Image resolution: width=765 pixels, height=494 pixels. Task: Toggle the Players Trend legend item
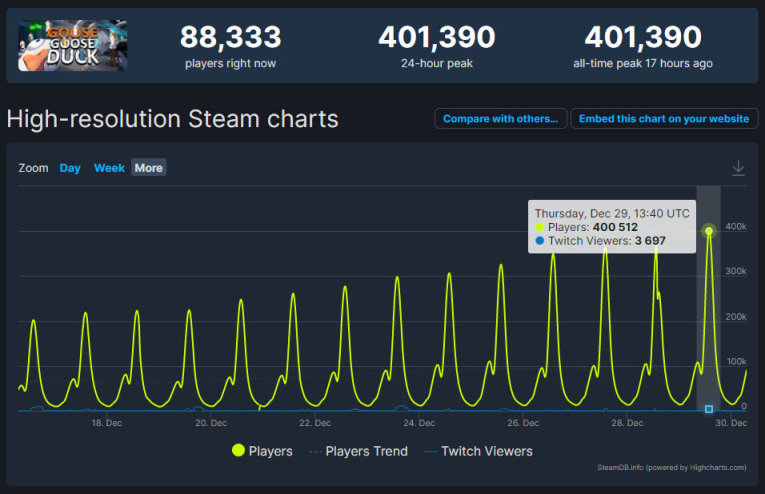point(358,451)
